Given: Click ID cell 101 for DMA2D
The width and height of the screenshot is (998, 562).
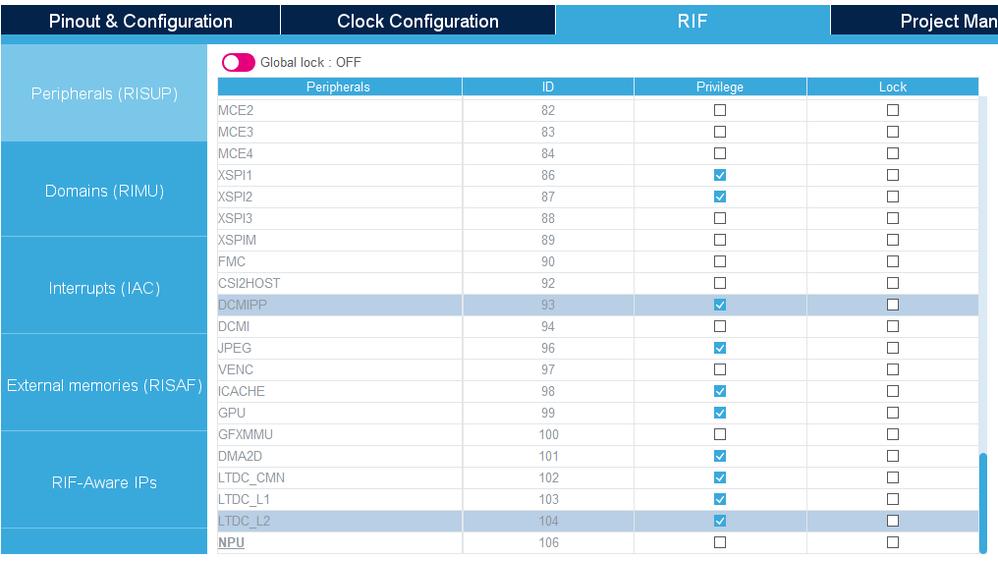Looking at the screenshot, I should [548, 456].
